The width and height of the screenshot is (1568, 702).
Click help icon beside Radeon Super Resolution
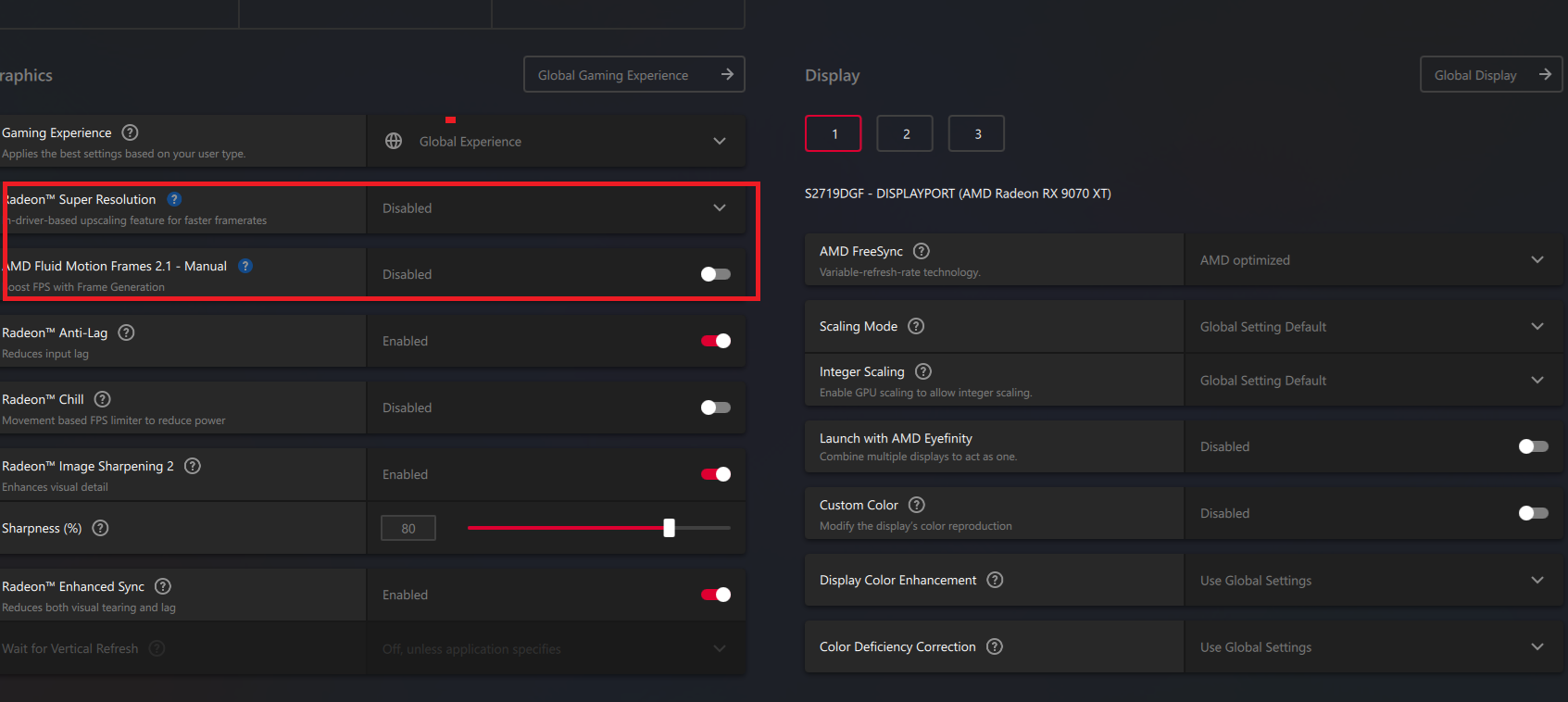(174, 199)
